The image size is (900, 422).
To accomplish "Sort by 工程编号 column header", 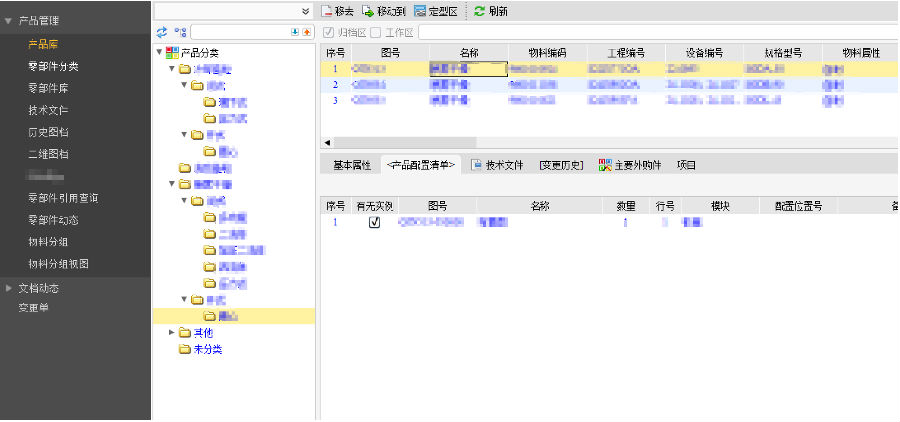I will 626,53.
